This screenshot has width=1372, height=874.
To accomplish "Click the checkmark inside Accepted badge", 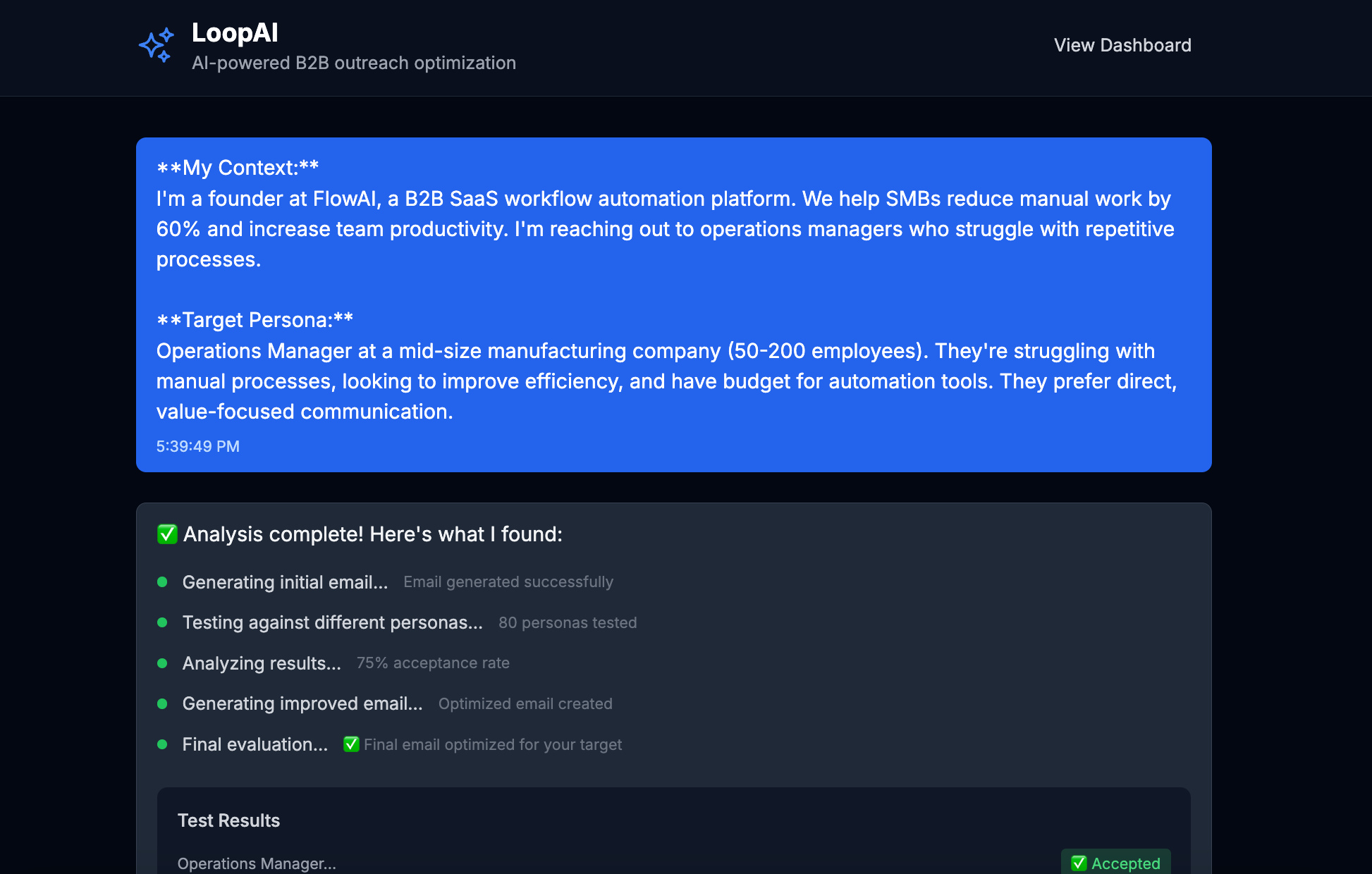I will [x=1079, y=863].
